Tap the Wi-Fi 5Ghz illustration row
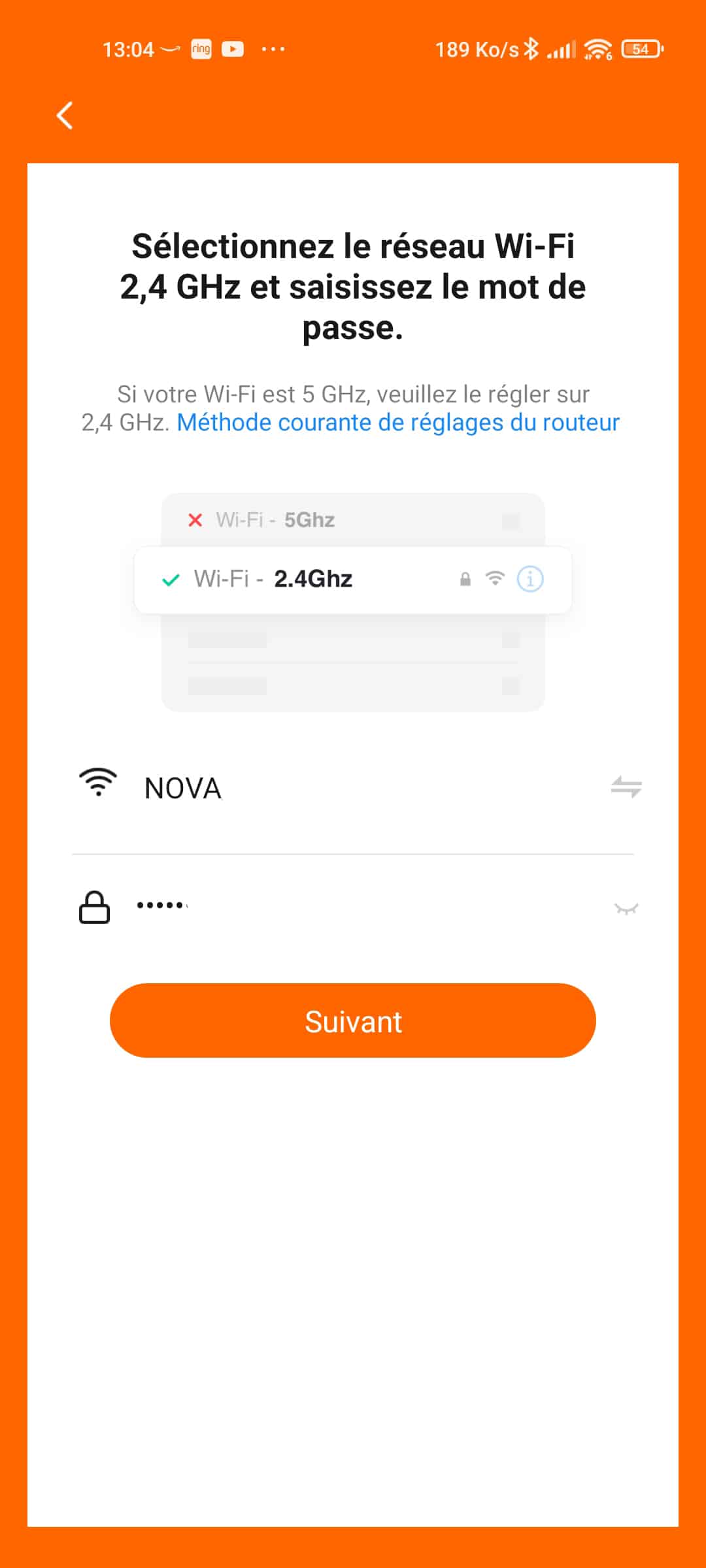The image size is (706, 1568). click(353, 520)
